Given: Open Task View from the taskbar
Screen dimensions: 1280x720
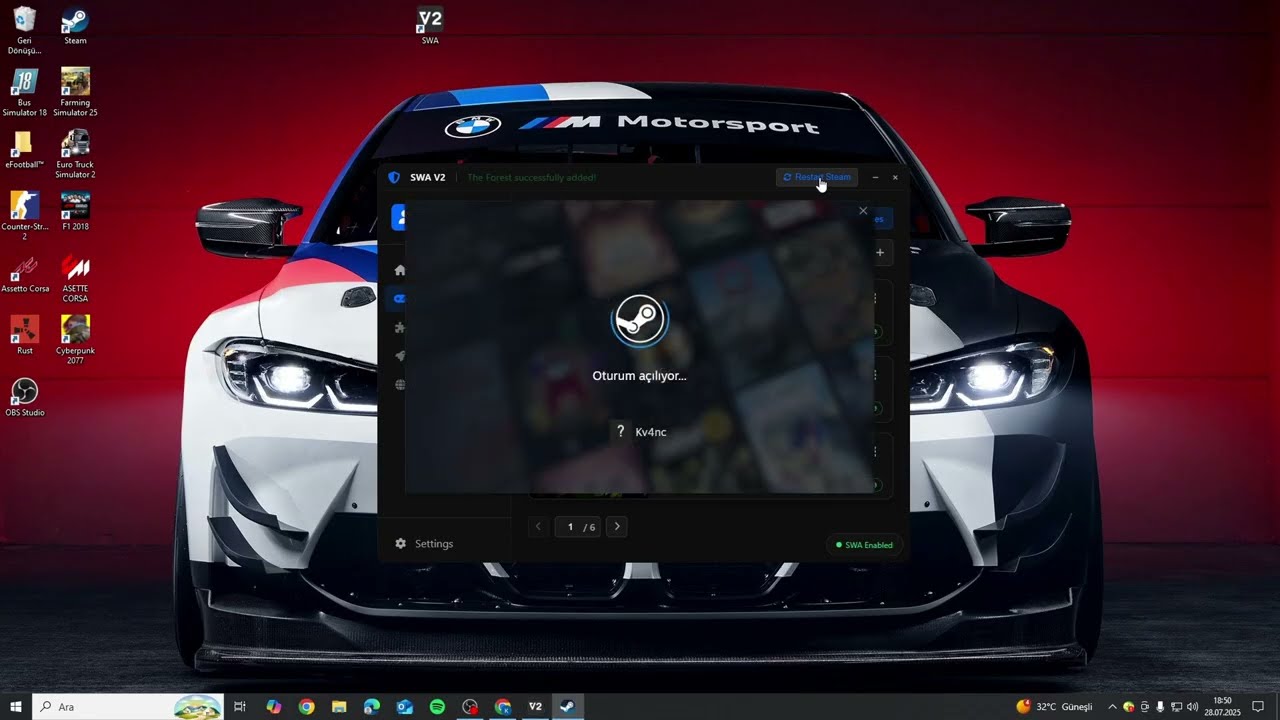Looking at the screenshot, I should pos(240,707).
